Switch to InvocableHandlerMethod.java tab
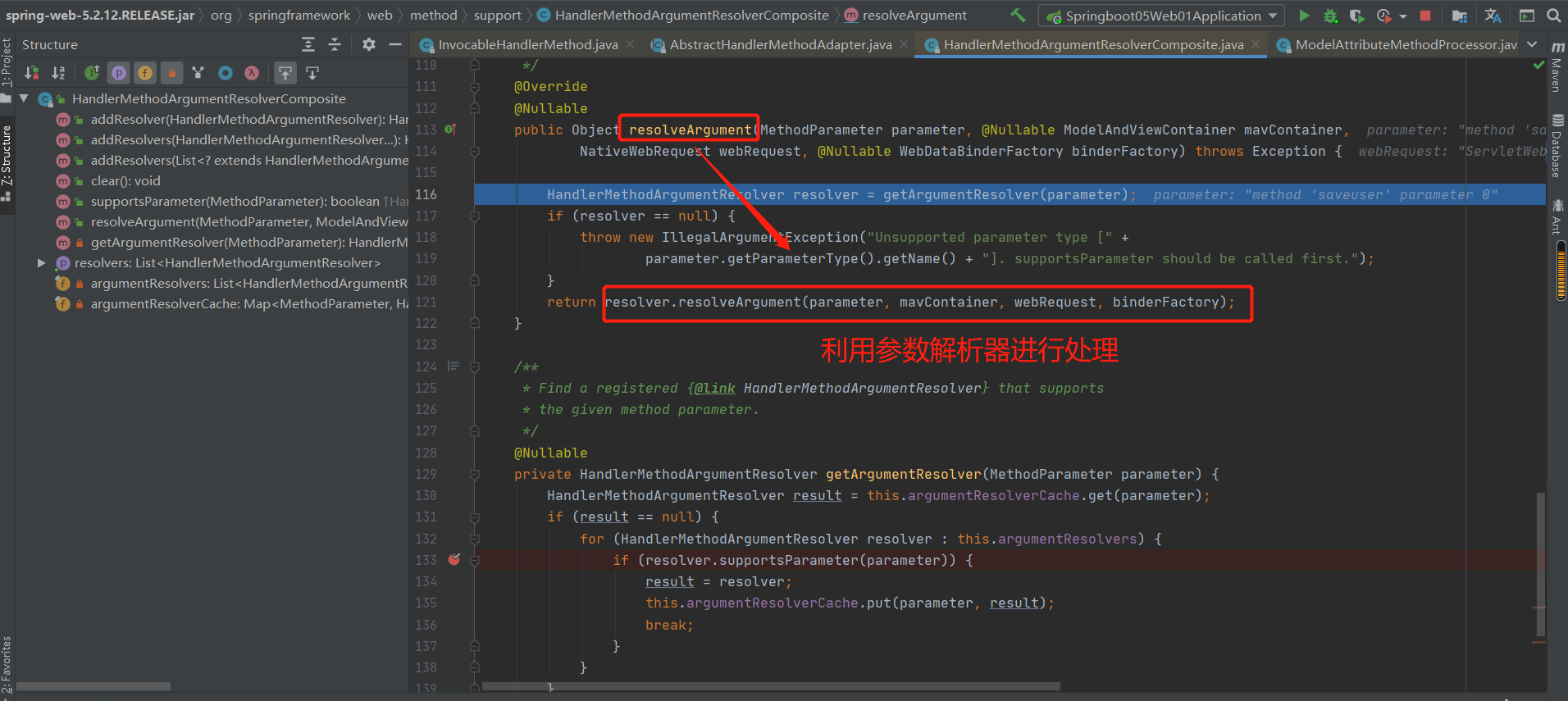 [x=527, y=44]
